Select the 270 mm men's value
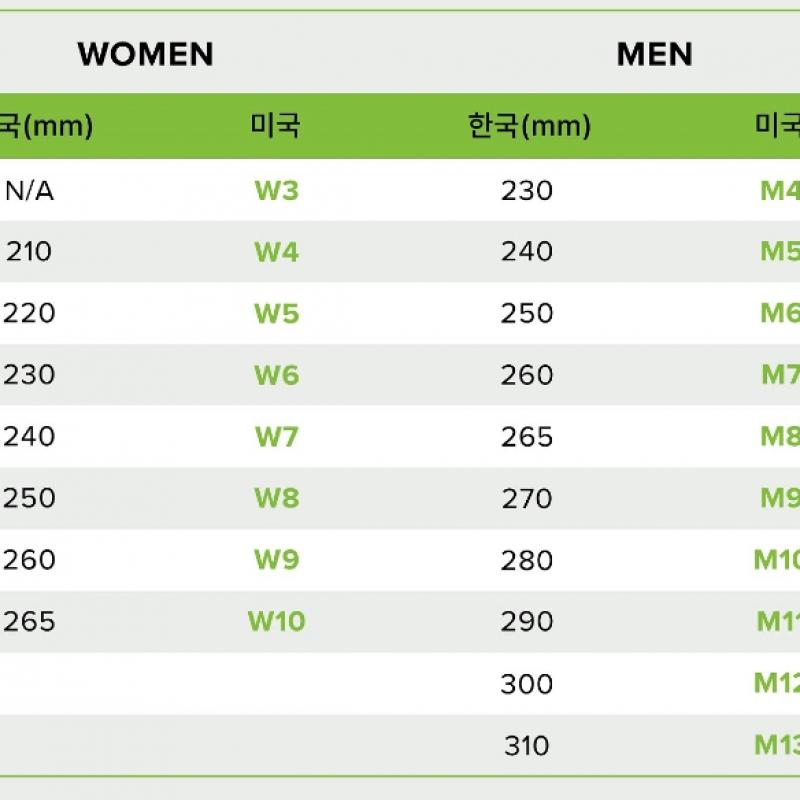 pyautogui.click(x=527, y=498)
